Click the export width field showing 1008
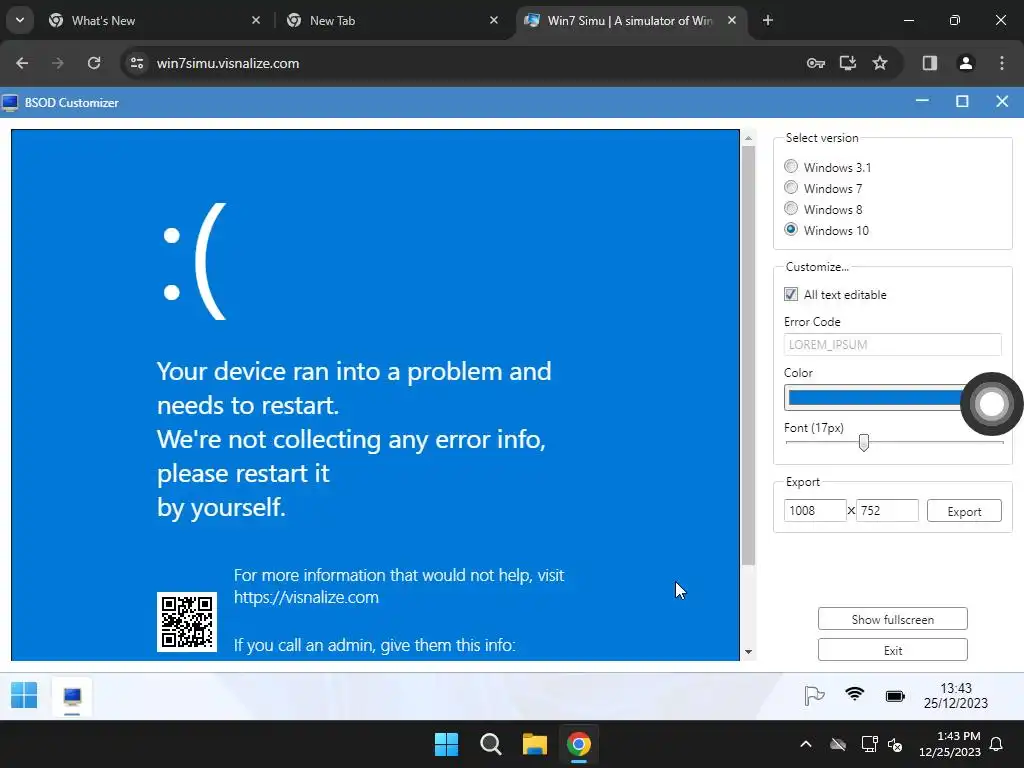The image size is (1024, 768). pos(814,511)
